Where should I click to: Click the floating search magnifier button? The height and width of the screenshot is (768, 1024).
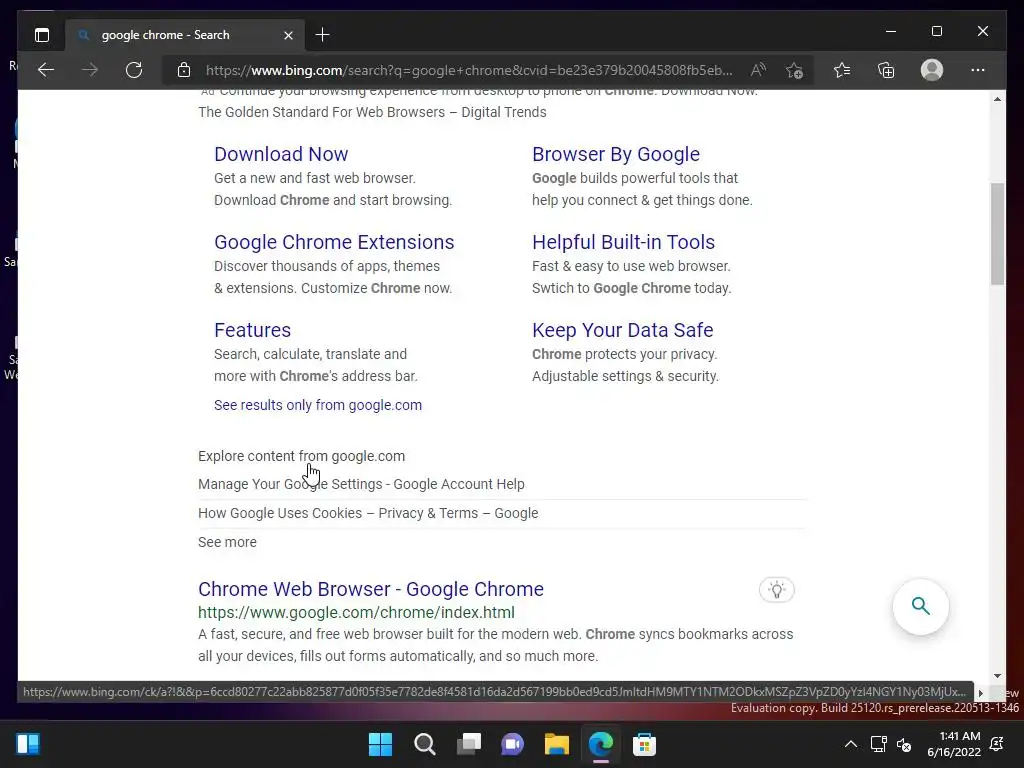pos(920,607)
